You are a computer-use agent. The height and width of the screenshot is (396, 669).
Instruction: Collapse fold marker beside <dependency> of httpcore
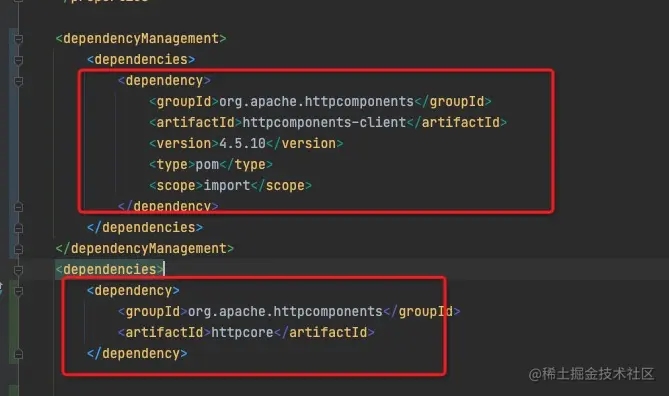(x=18, y=291)
